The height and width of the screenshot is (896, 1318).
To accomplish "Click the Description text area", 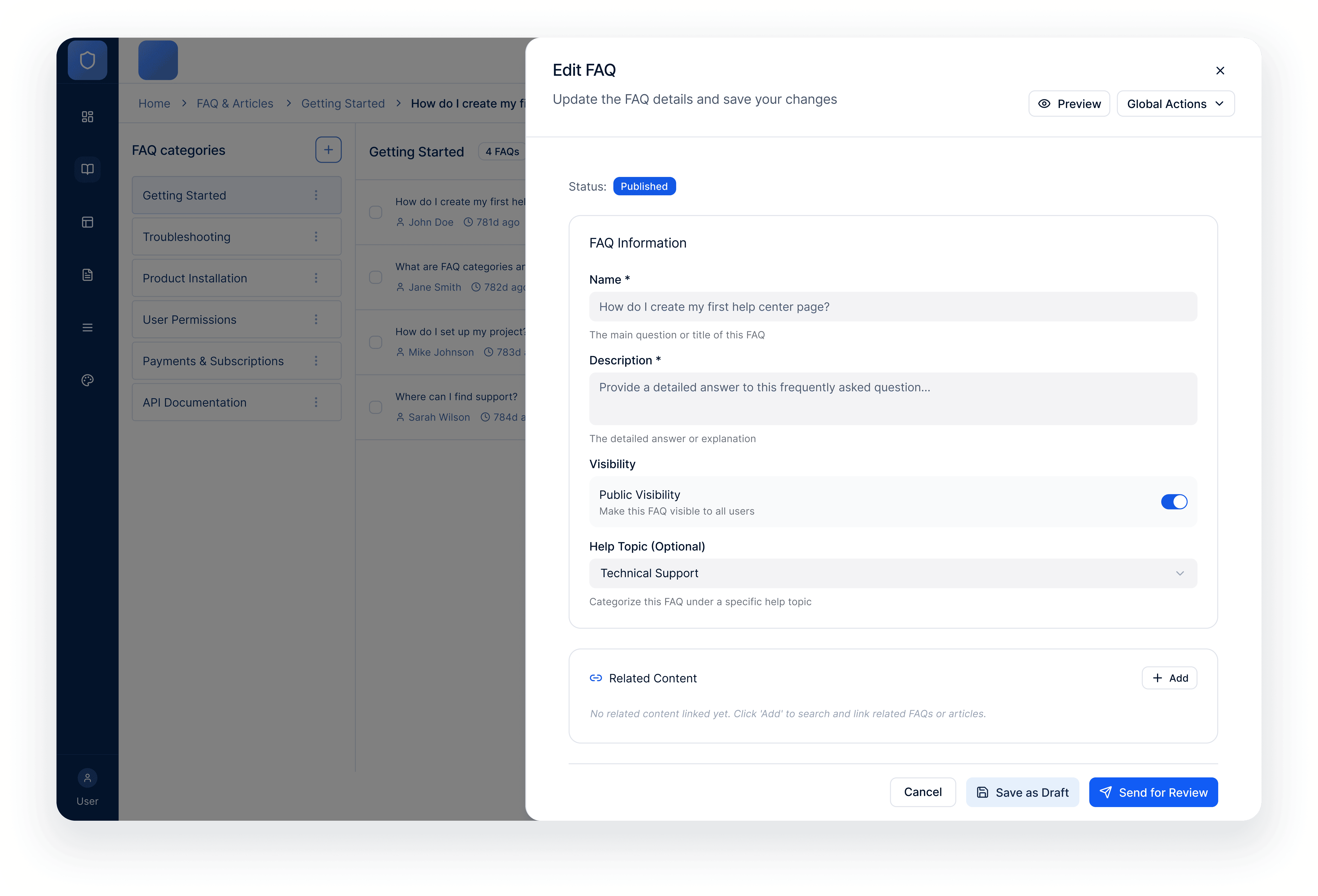I will tap(893, 399).
